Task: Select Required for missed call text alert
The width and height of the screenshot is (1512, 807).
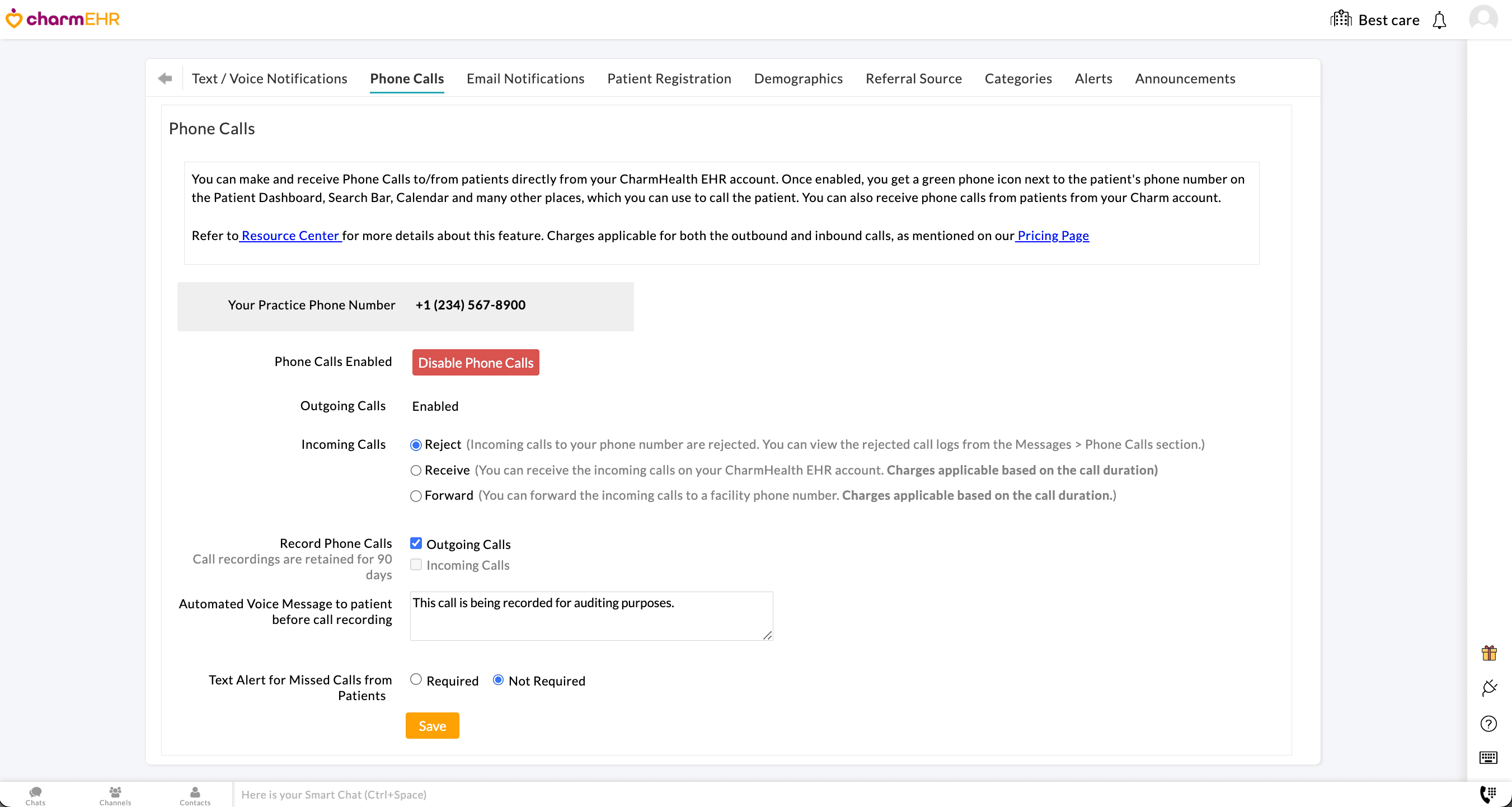Action: point(416,679)
